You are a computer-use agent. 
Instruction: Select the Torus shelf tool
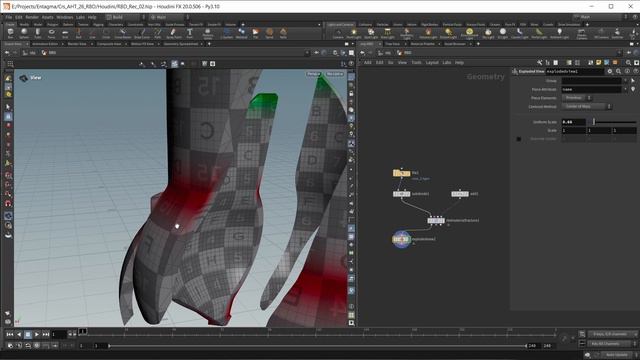point(51,33)
